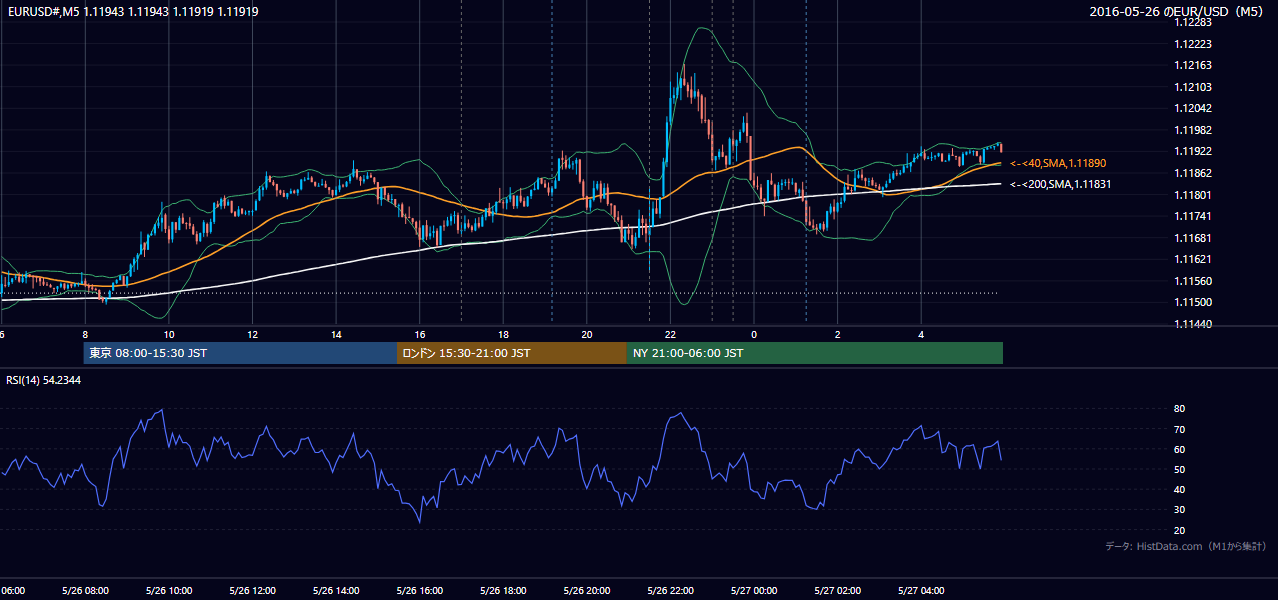
Task: Click the RSI 70 level label
Action: tap(1179, 429)
